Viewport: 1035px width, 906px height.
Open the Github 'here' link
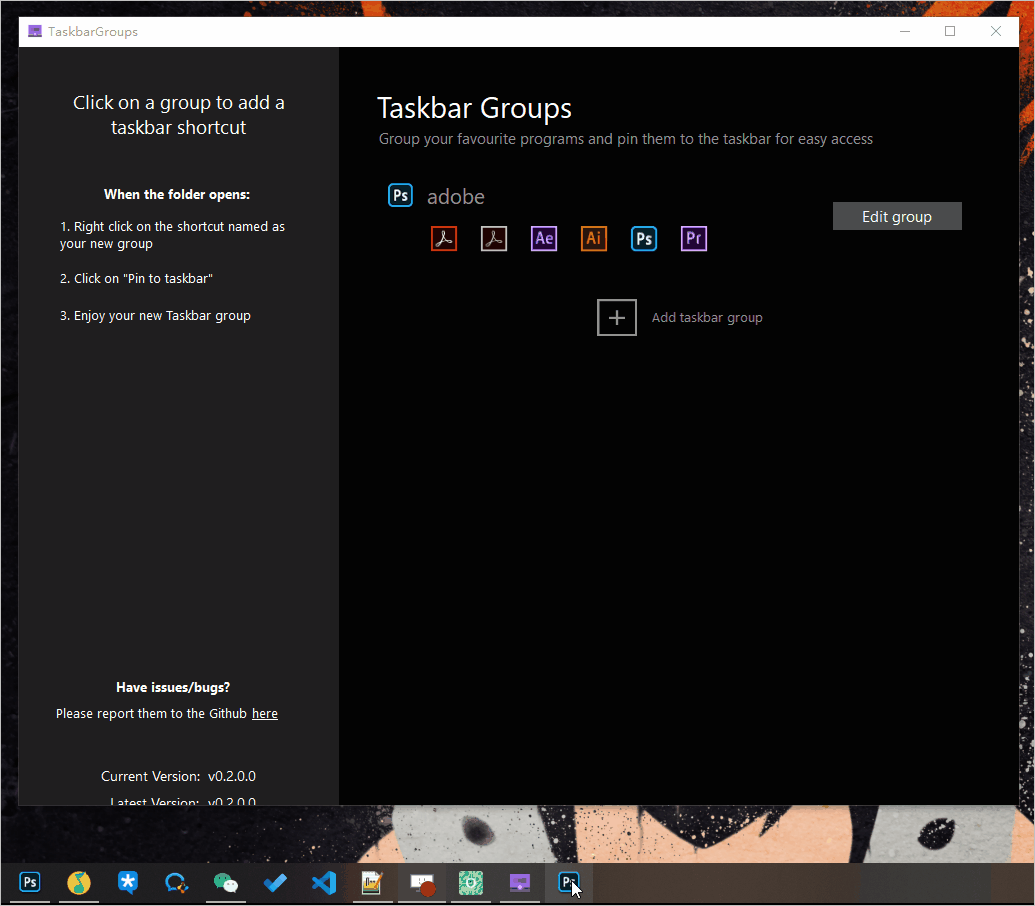click(x=265, y=714)
